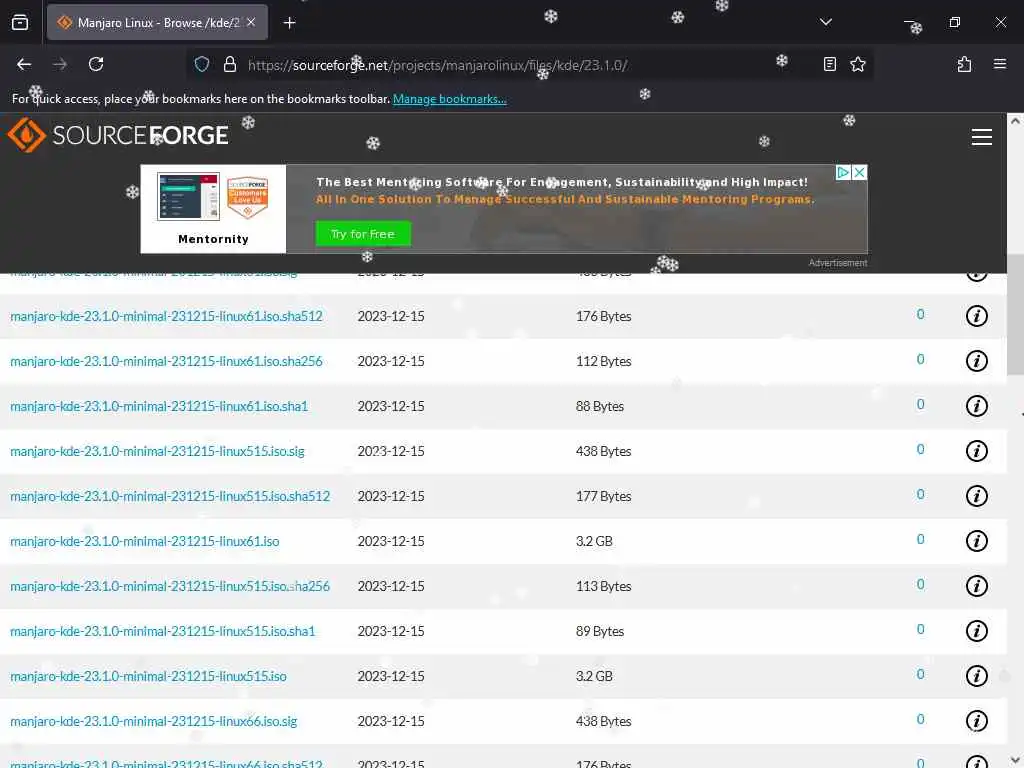Click the site security padlock icon
1024x768 pixels.
[x=229, y=64]
